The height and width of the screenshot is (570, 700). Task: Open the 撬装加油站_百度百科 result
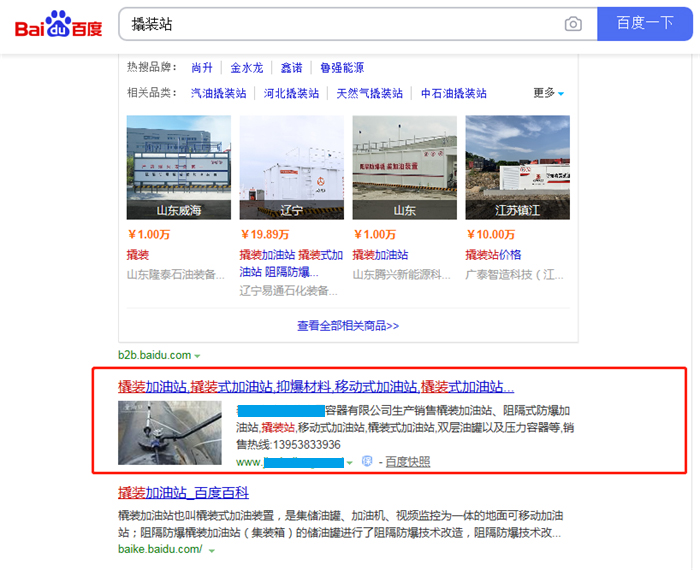[x=183, y=493]
